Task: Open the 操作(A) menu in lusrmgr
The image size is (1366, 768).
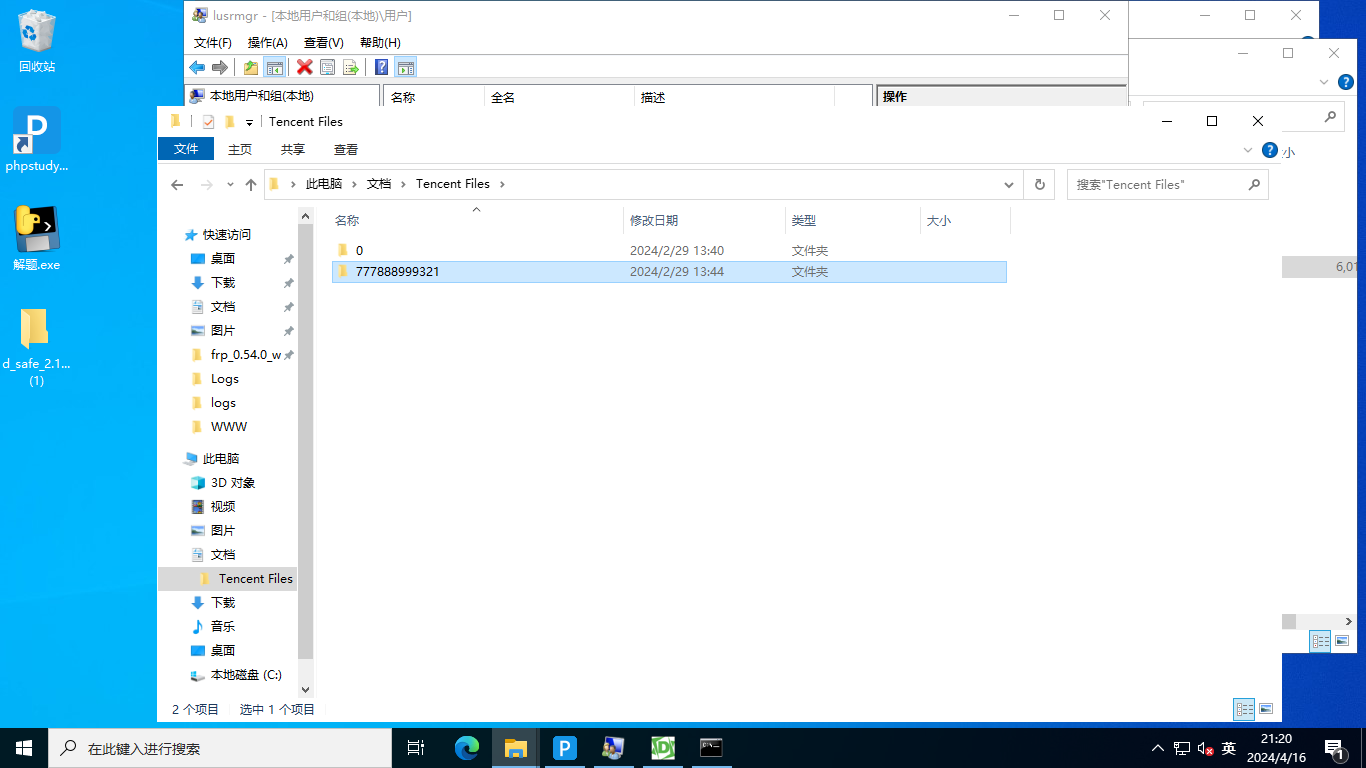Action: (x=267, y=42)
